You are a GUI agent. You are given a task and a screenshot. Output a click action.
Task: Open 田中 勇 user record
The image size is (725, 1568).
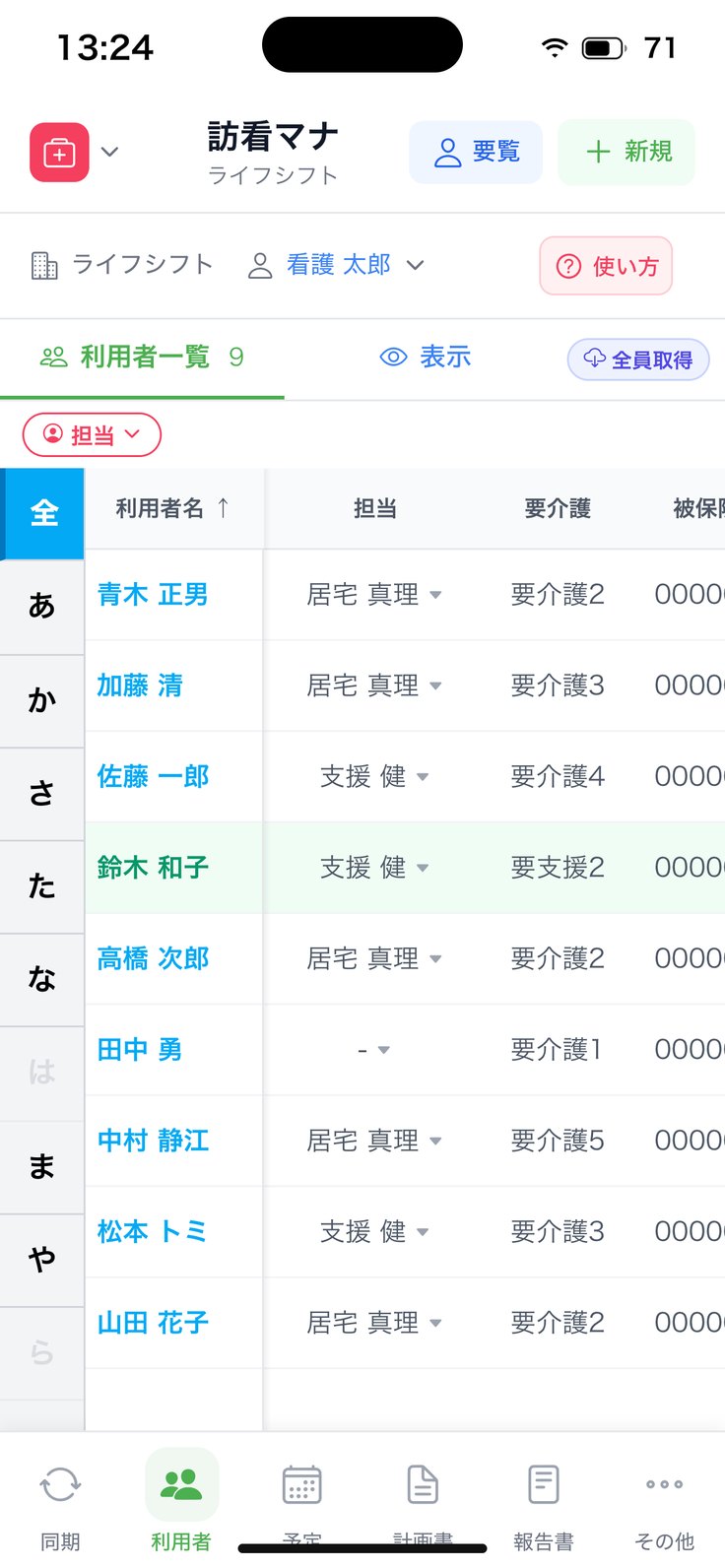pos(140,1050)
